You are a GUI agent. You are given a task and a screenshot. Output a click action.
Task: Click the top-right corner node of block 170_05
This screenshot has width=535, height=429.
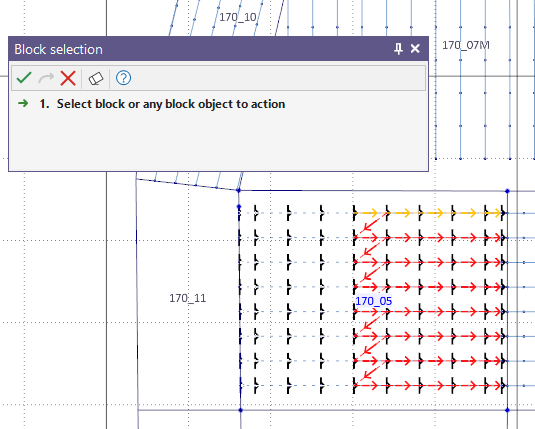click(507, 191)
